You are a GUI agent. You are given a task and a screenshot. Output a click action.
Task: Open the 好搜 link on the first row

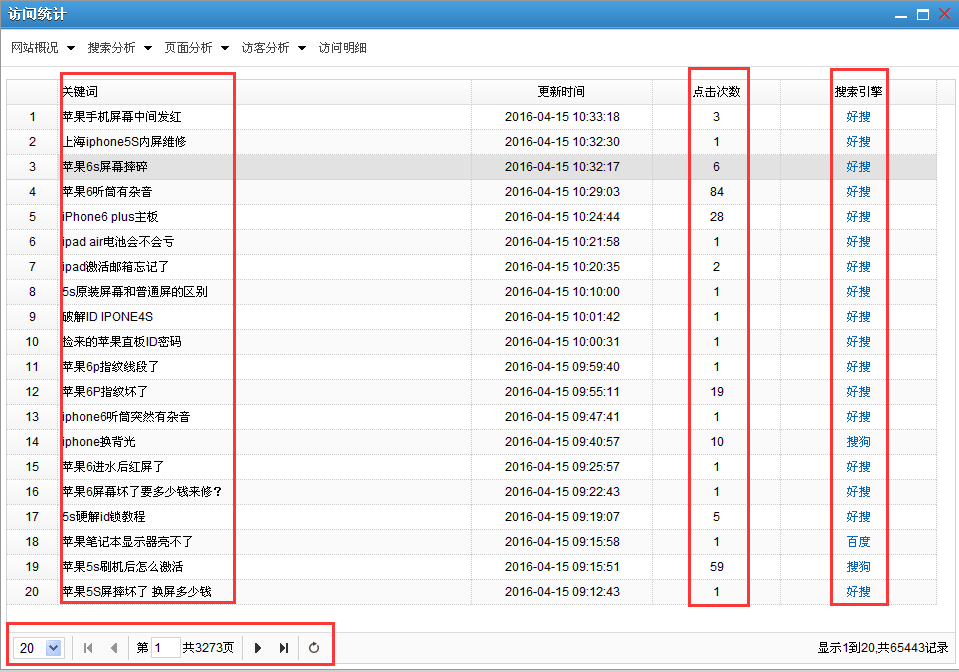click(858, 116)
